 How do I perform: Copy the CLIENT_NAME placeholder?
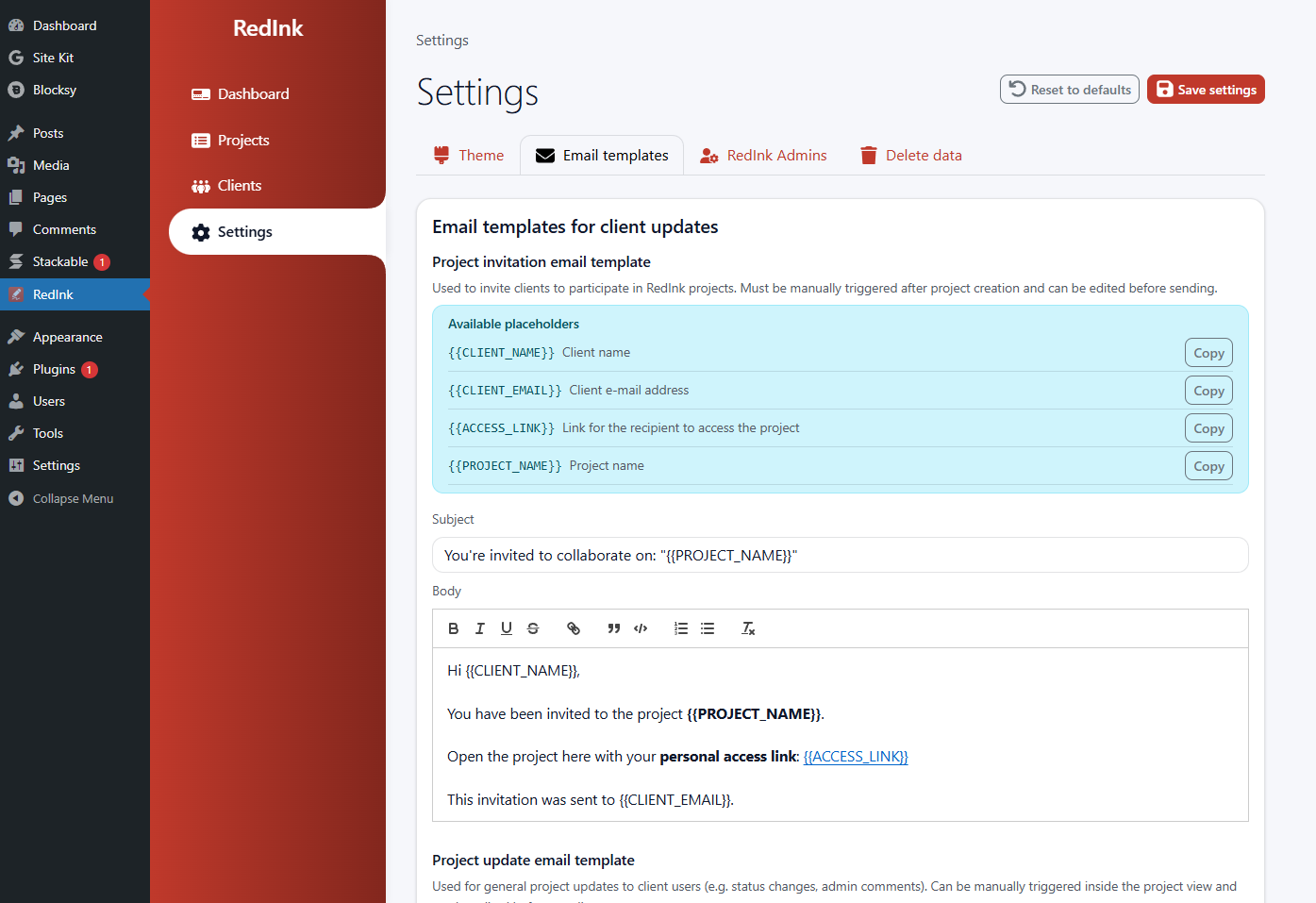[1208, 353]
